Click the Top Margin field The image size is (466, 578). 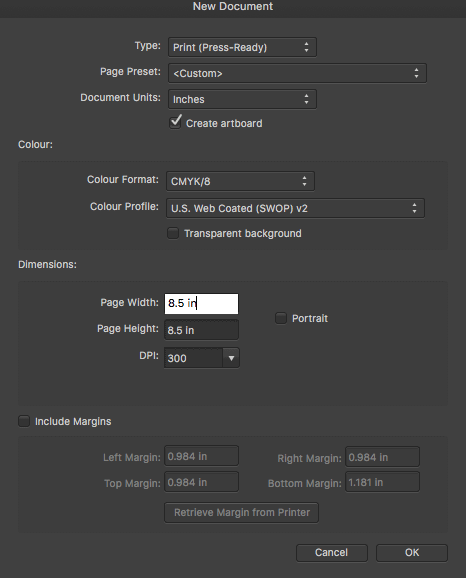tap(201, 482)
